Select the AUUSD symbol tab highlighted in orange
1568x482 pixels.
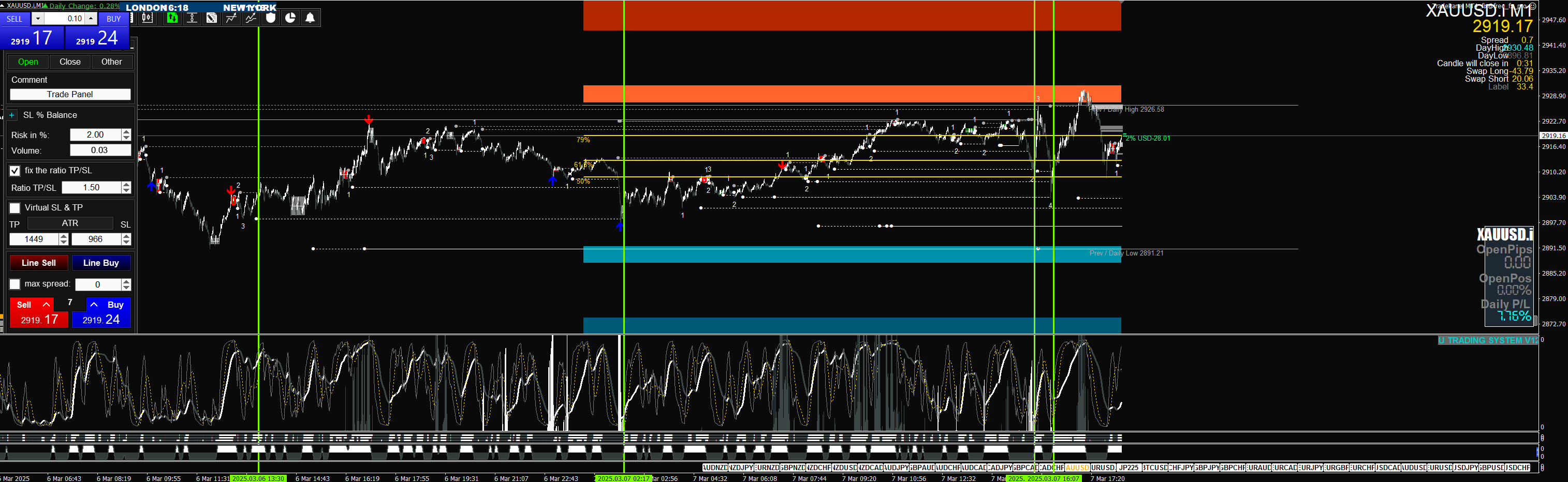point(1077,468)
